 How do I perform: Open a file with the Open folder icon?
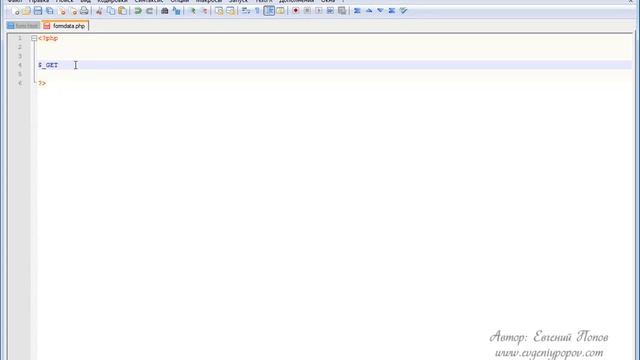pyautogui.click(x=27, y=11)
